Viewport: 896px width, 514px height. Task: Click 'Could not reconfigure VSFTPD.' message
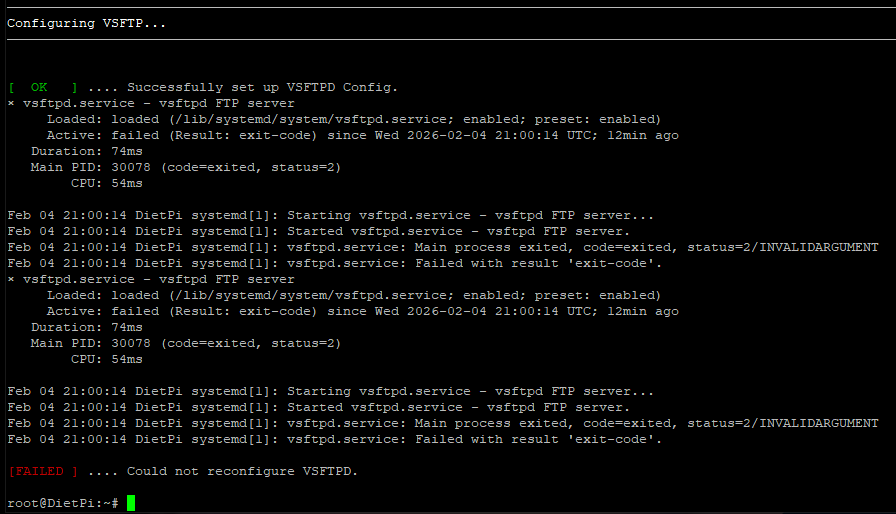pos(242,471)
